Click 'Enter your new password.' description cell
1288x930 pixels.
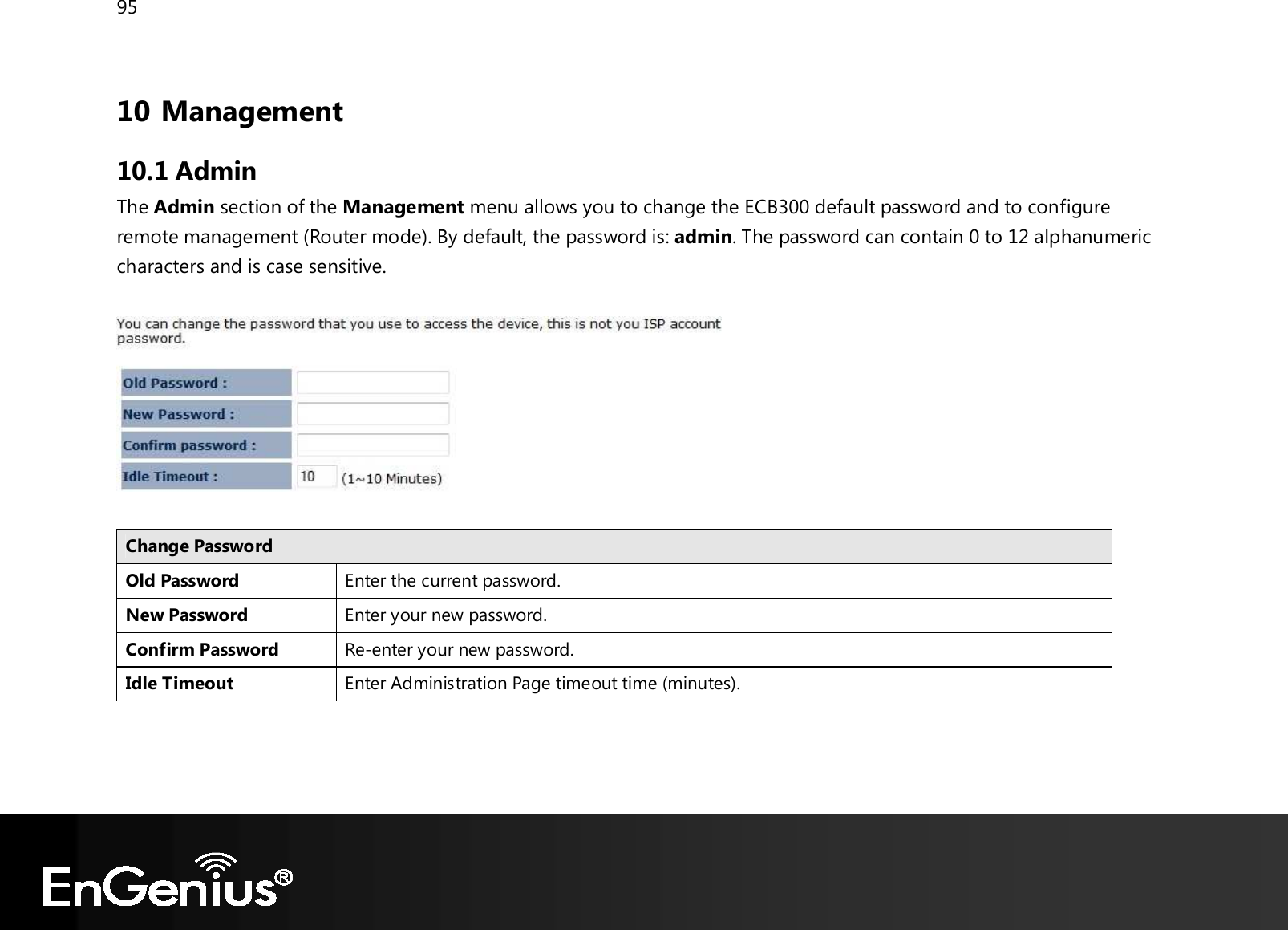point(724,615)
